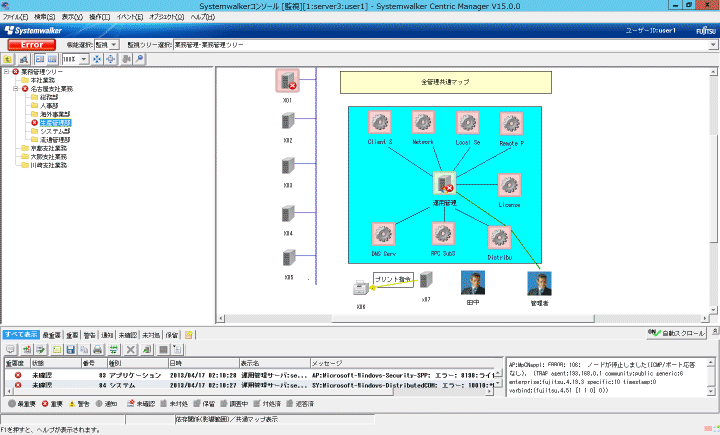Toggle the 自動スクロール auto-scroll button
The image size is (720, 435).
tap(676, 332)
